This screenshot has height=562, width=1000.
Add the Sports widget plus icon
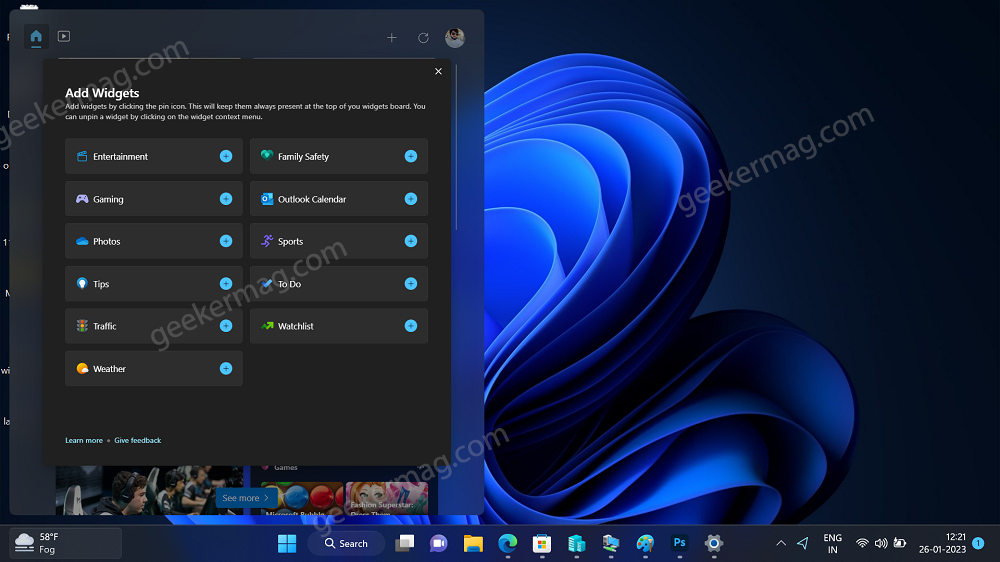(411, 241)
